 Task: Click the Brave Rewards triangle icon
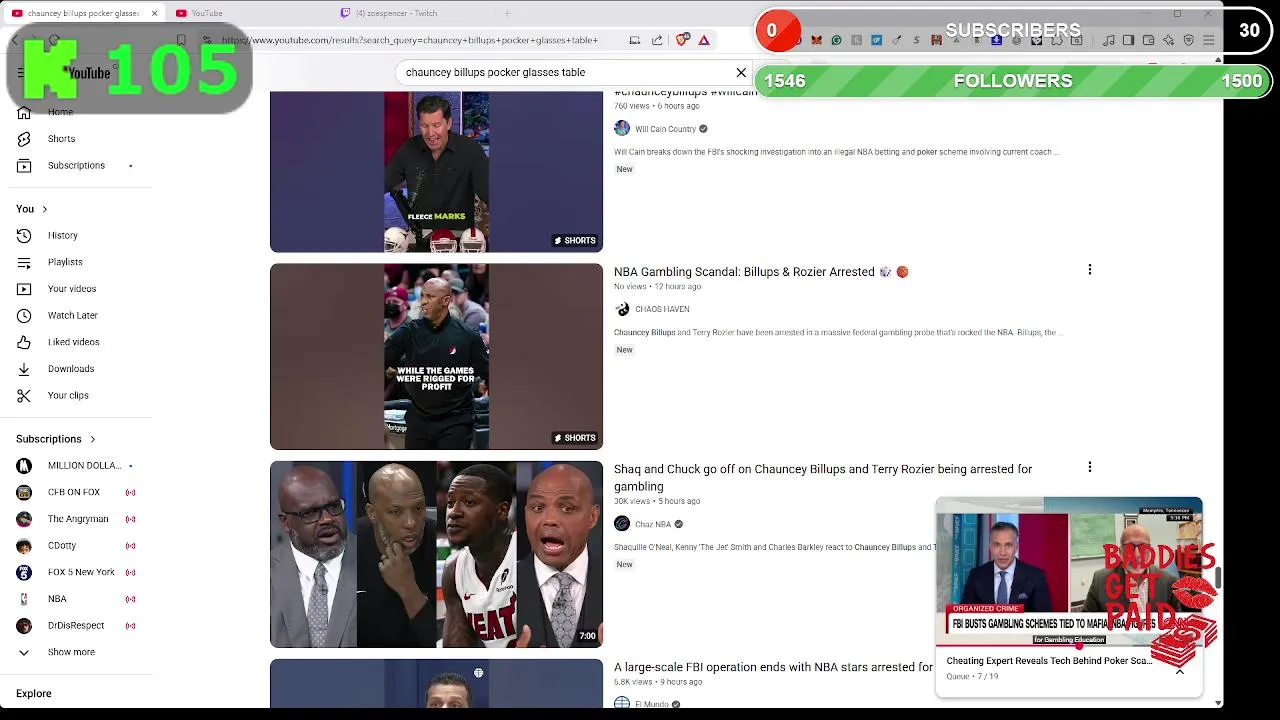click(x=704, y=40)
